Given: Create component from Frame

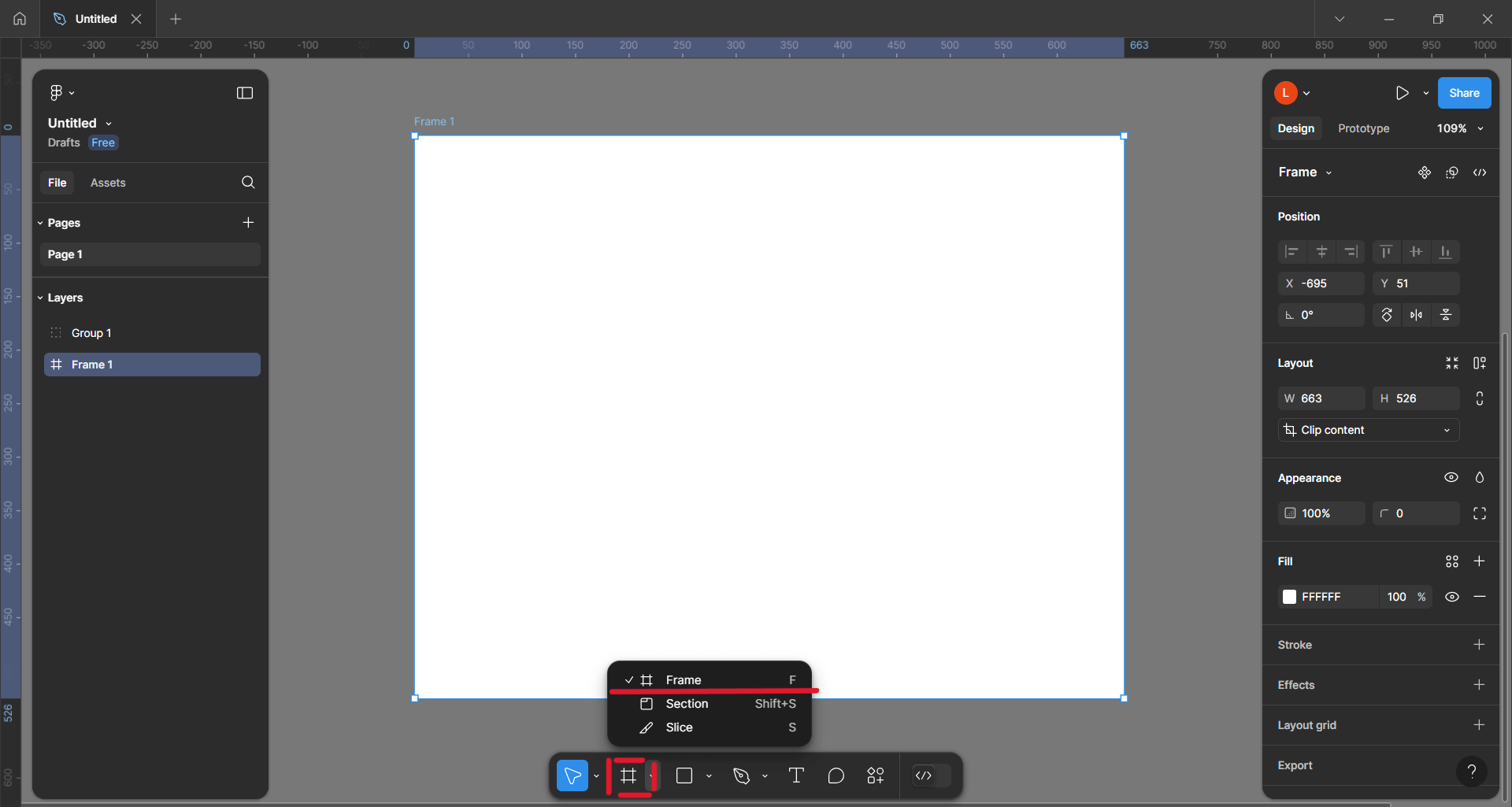Looking at the screenshot, I should pyautogui.click(x=1425, y=172).
